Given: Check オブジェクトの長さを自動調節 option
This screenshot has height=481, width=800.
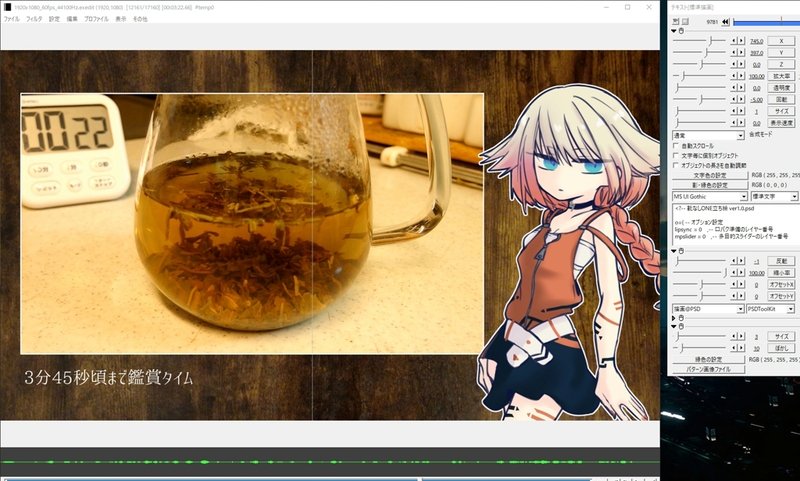Looking at the screenshot, I should pos(676,165).
